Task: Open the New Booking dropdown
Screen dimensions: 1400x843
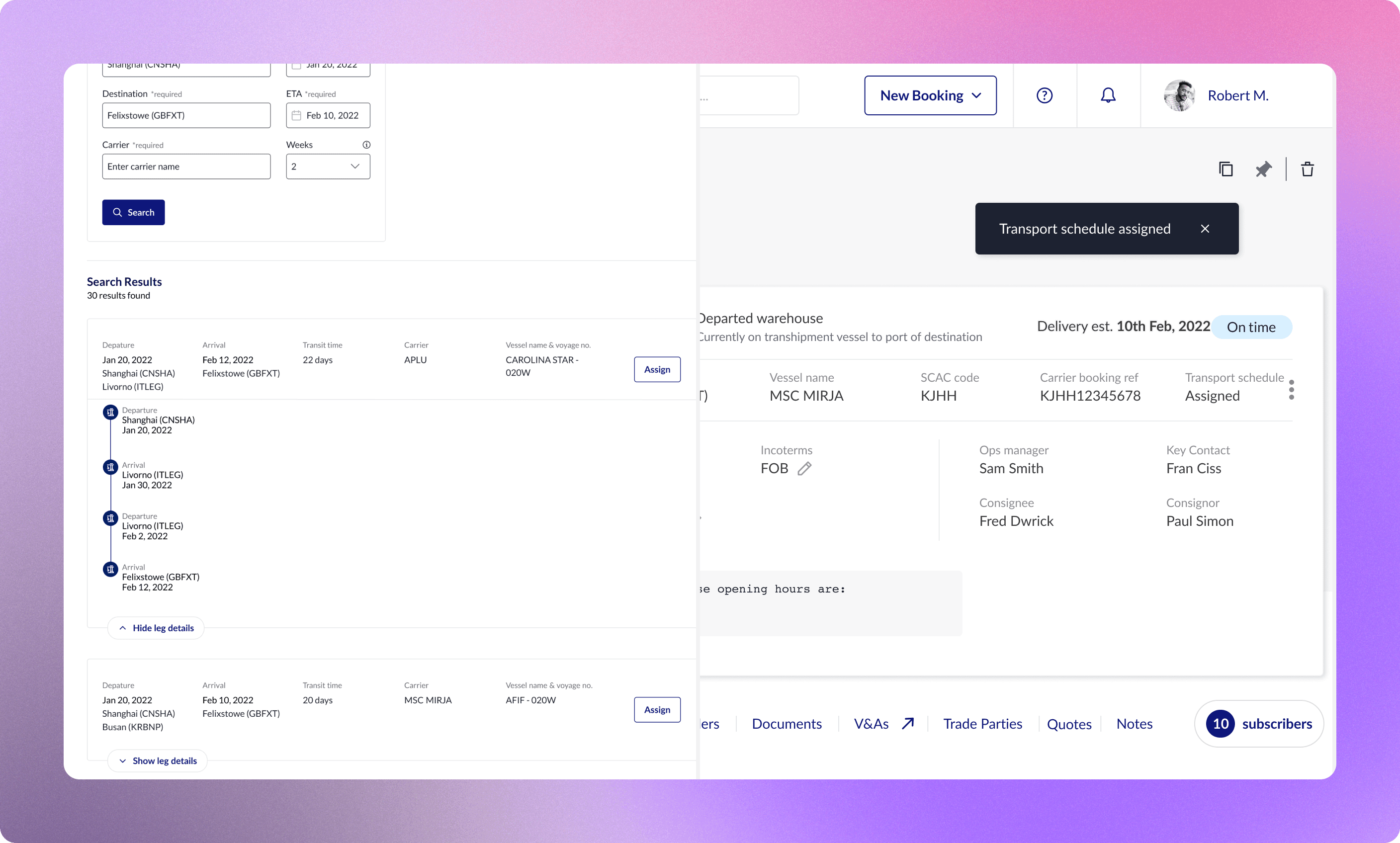Action: click(x=930, y=95)
